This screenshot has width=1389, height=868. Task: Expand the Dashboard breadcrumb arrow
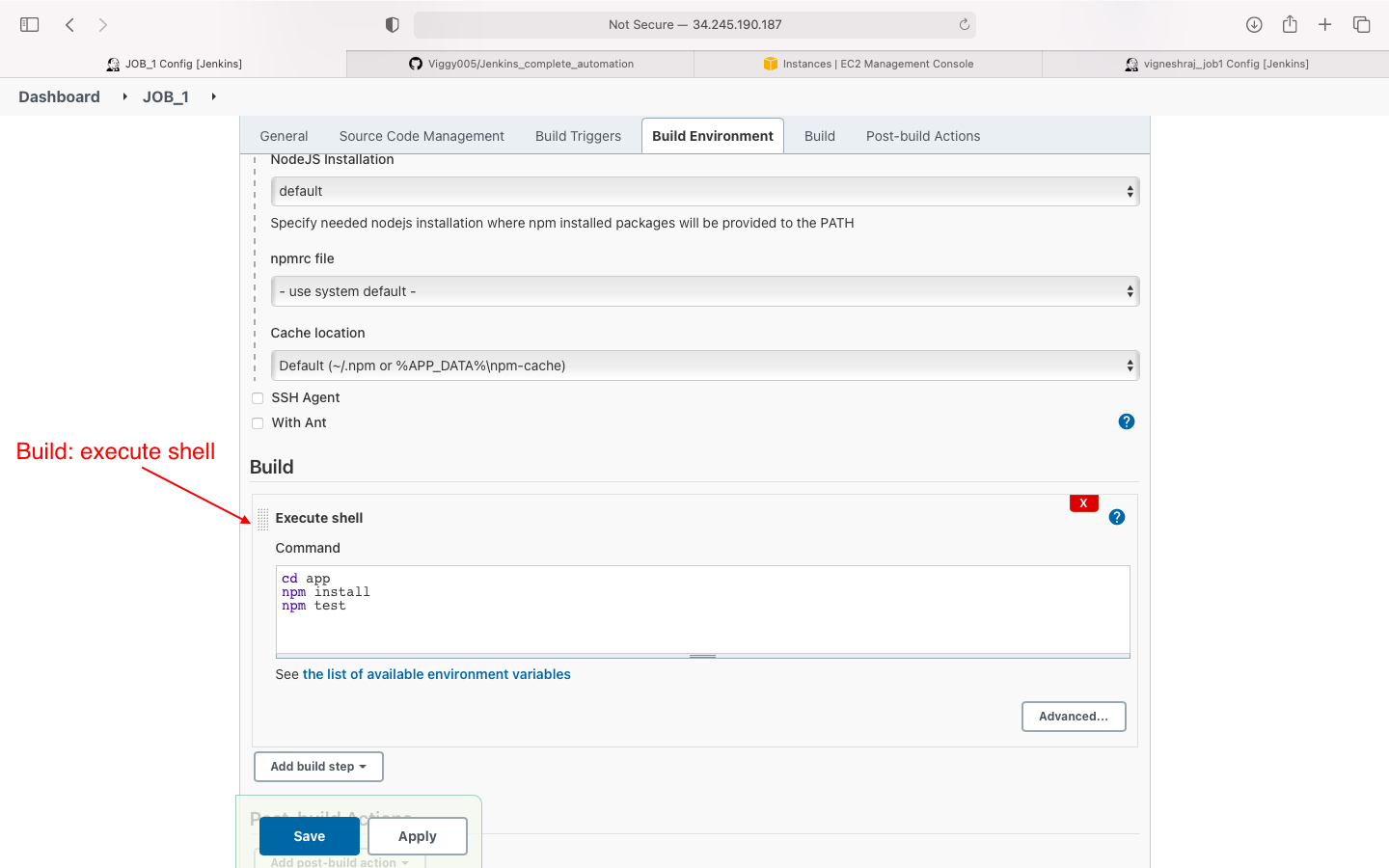point(124,96)
